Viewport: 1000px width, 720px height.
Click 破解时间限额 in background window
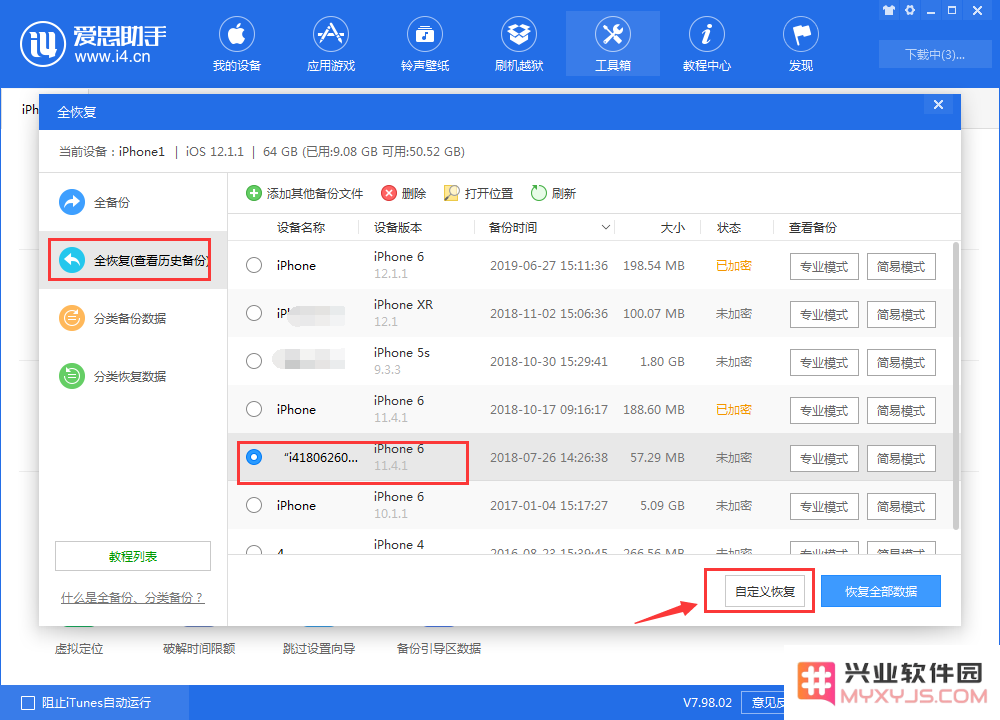point(199,649)
